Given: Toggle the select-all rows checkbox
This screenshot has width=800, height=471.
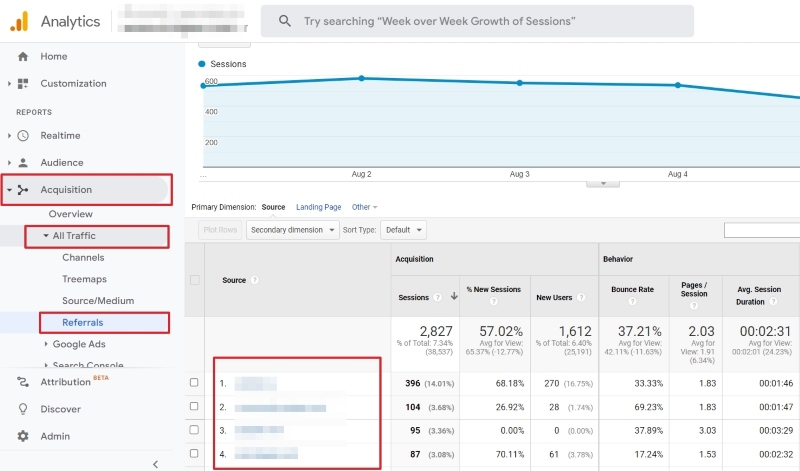Looking at the screenshot, I should [x=194, y=280].
